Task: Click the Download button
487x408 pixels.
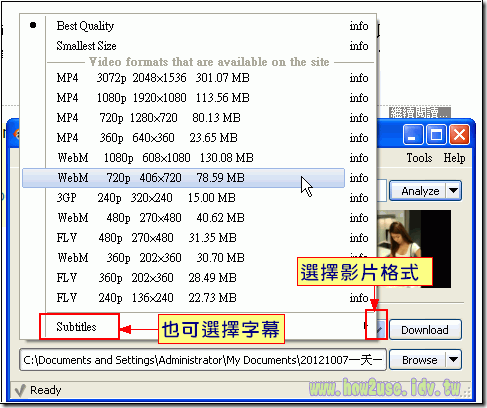Action: [x=425, y=330]
